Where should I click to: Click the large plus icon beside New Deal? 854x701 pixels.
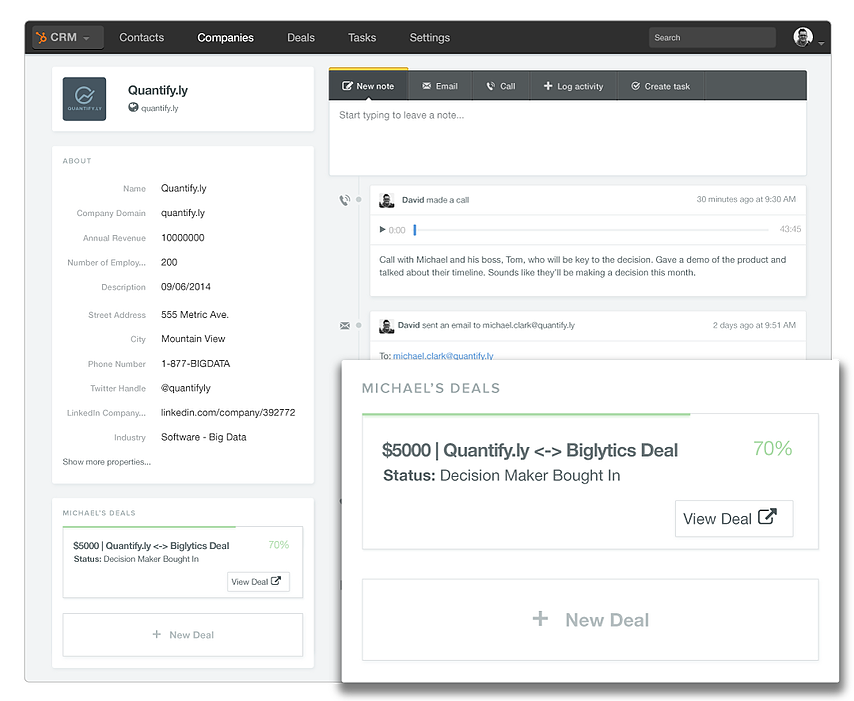540,618
